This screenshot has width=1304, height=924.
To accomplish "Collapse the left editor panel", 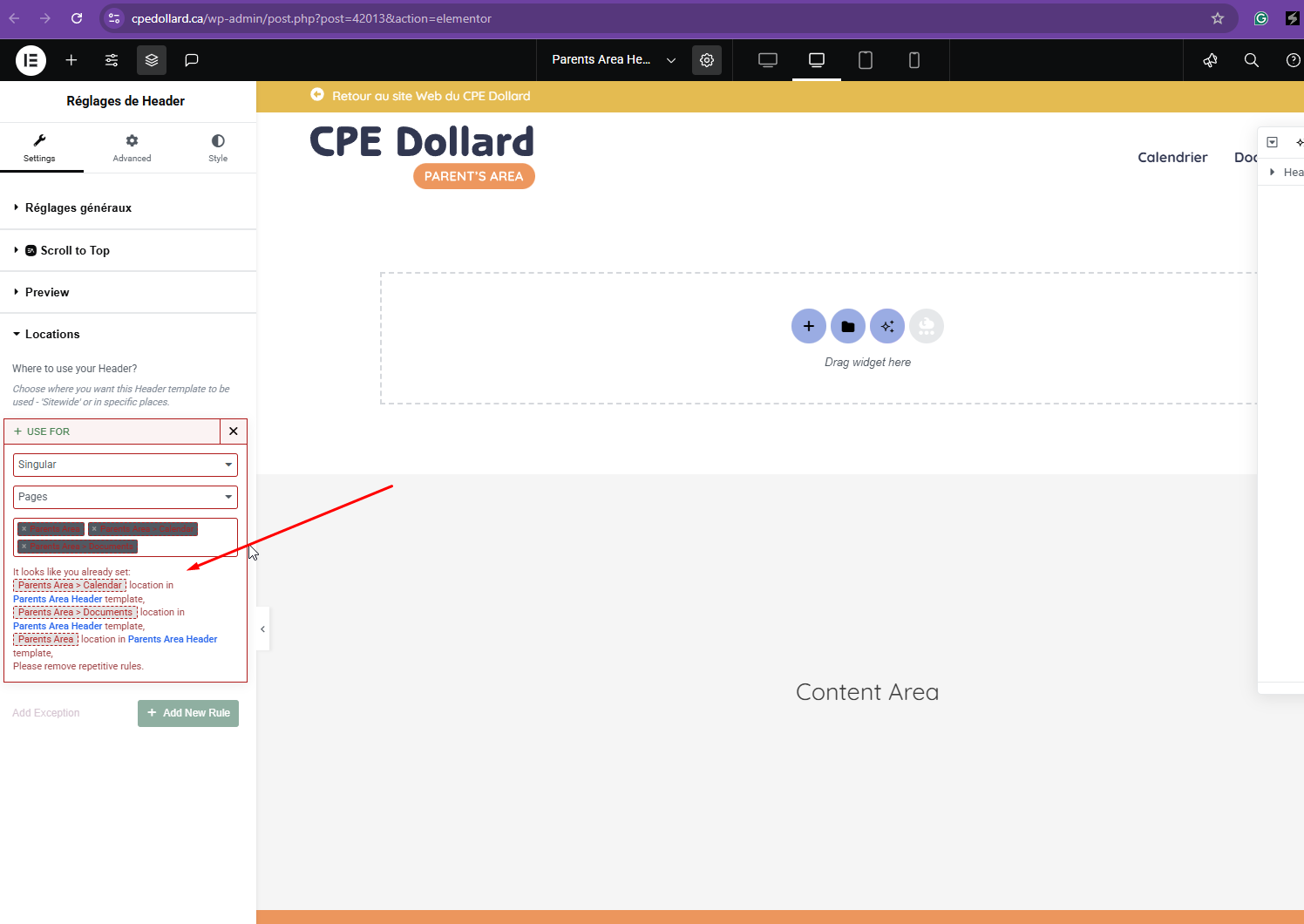I will coord(262,629).
